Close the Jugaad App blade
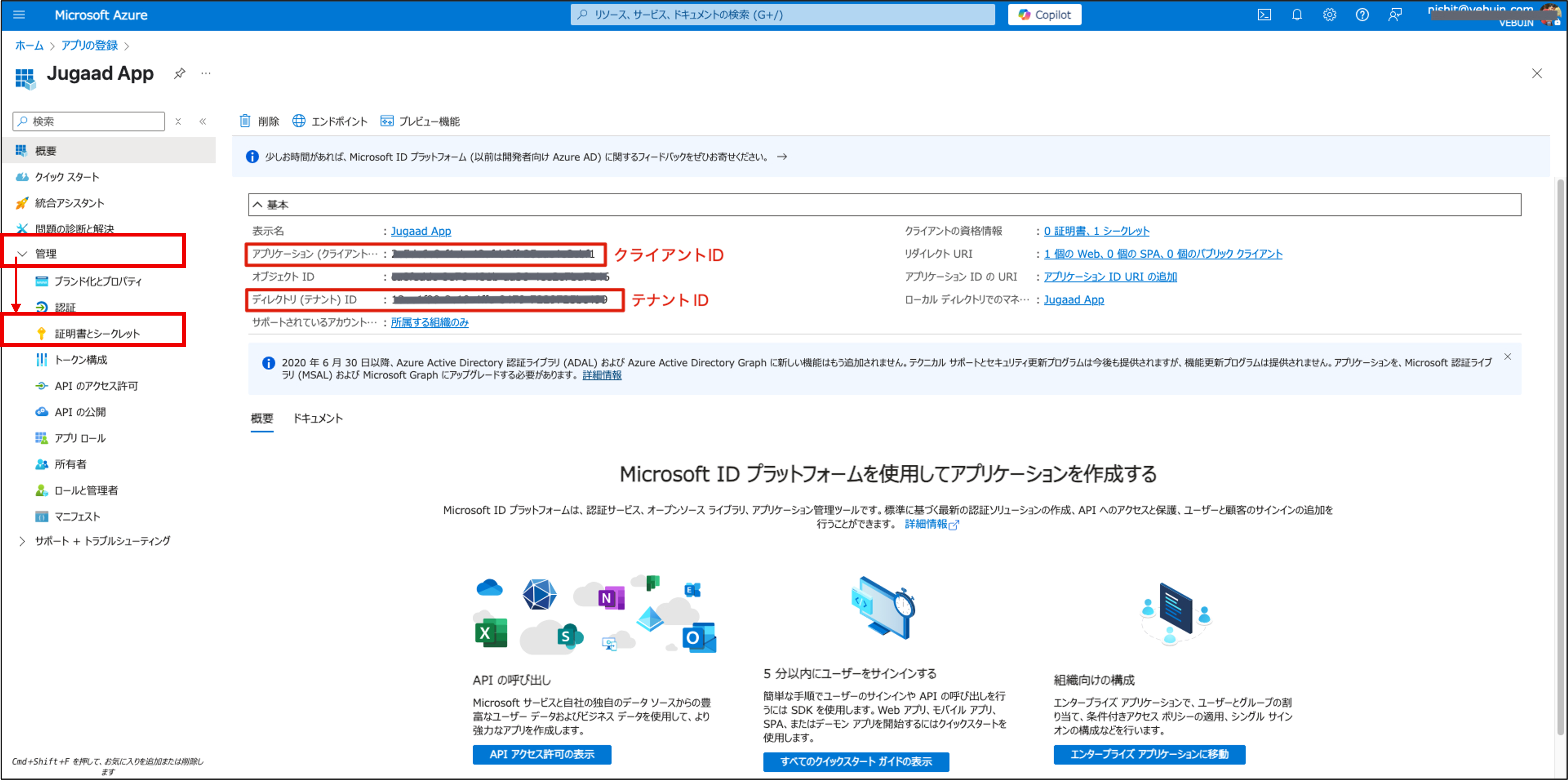Viewport: 1568px width, 780px height. (x=1536, y=73)
